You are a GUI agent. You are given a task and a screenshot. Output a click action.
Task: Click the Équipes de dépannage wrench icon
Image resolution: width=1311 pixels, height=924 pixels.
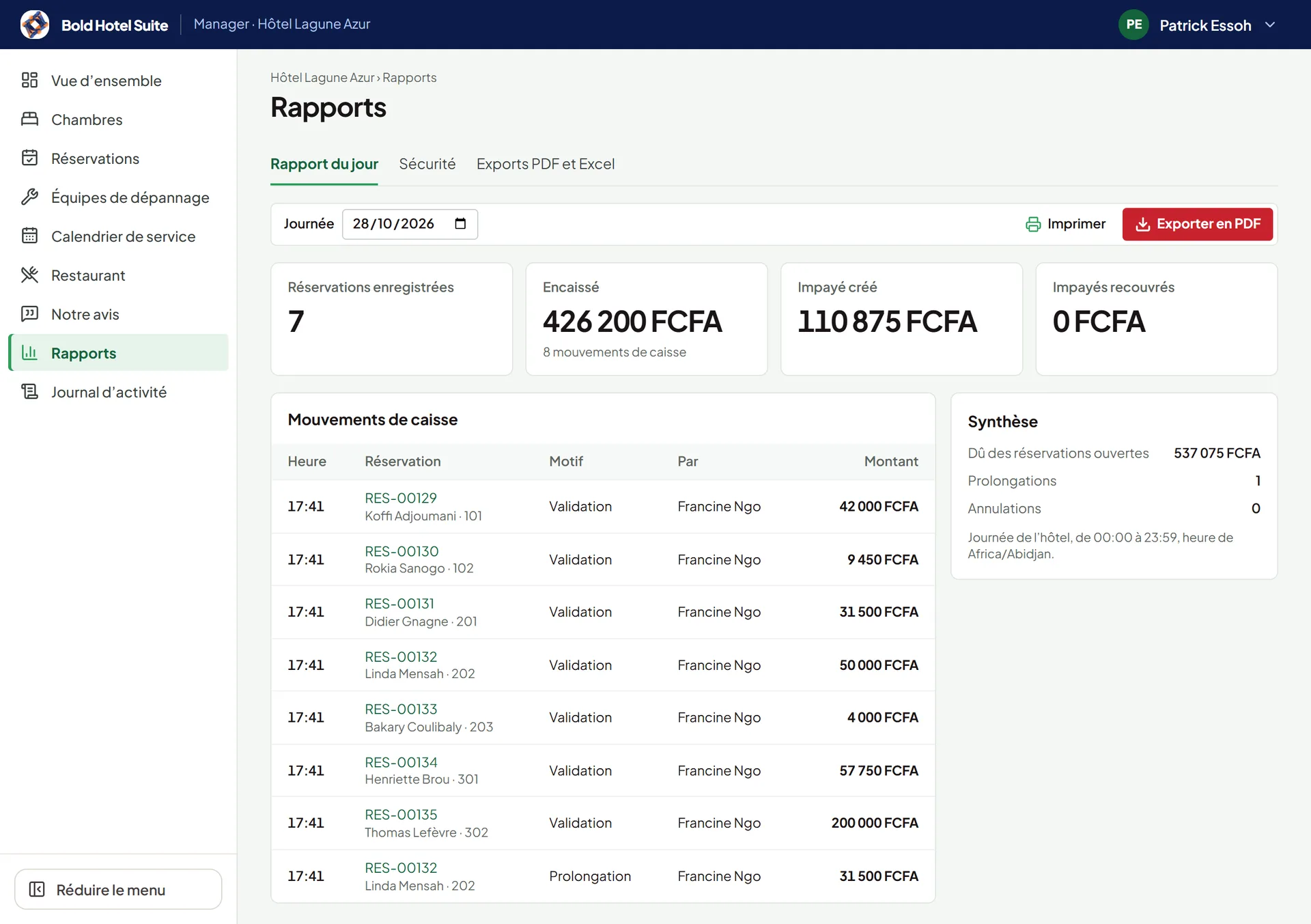tap(29, 197)
